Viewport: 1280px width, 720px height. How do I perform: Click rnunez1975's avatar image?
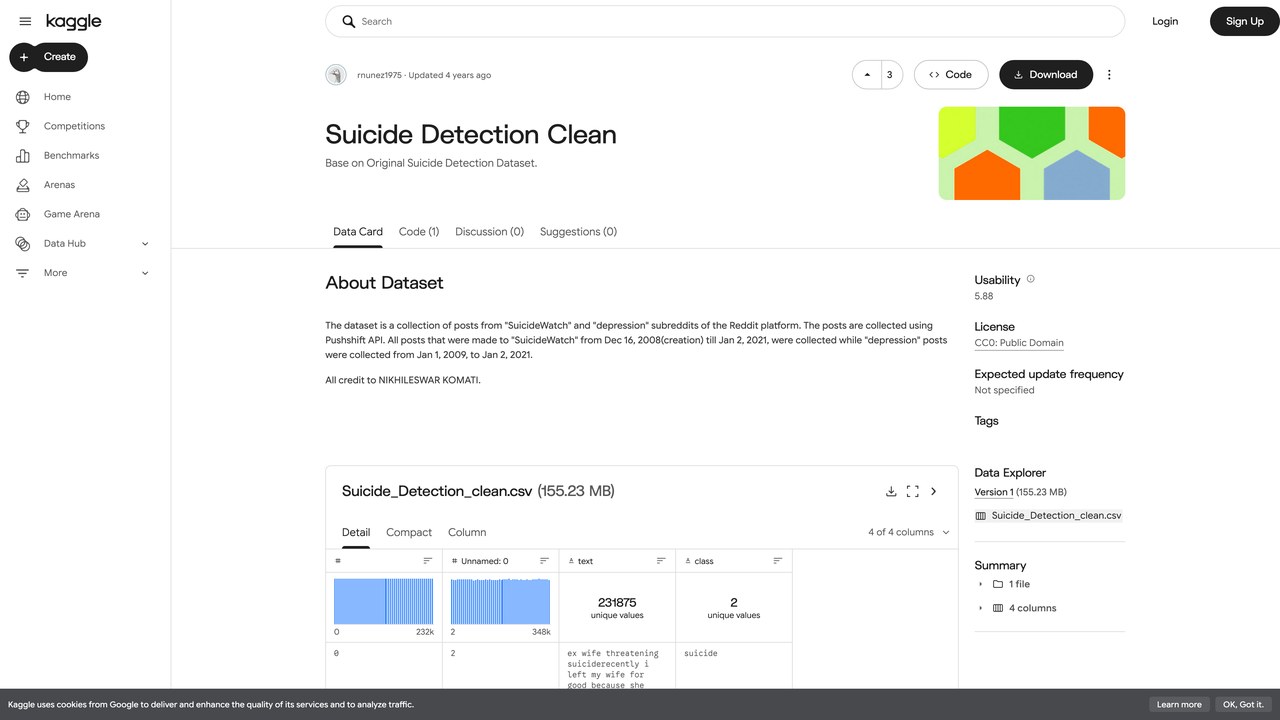coord(336,75)
